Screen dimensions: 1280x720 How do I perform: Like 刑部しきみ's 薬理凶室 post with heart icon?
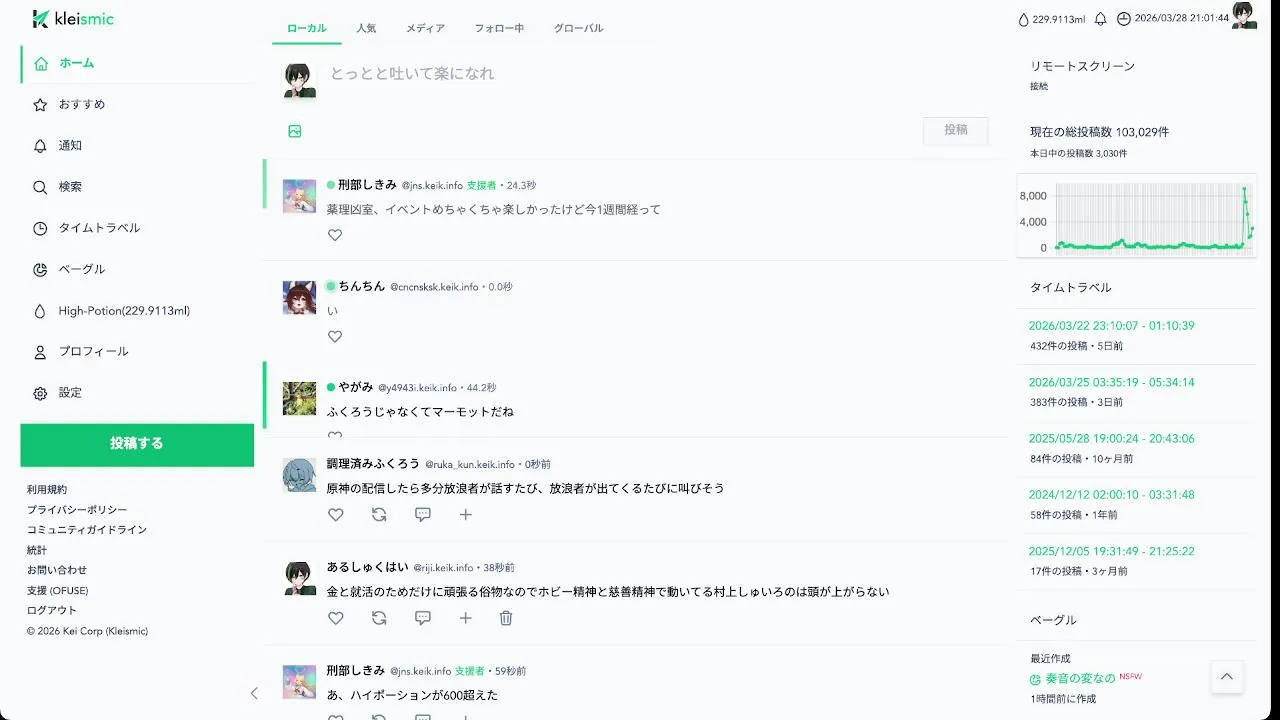(x=335, y=235)
